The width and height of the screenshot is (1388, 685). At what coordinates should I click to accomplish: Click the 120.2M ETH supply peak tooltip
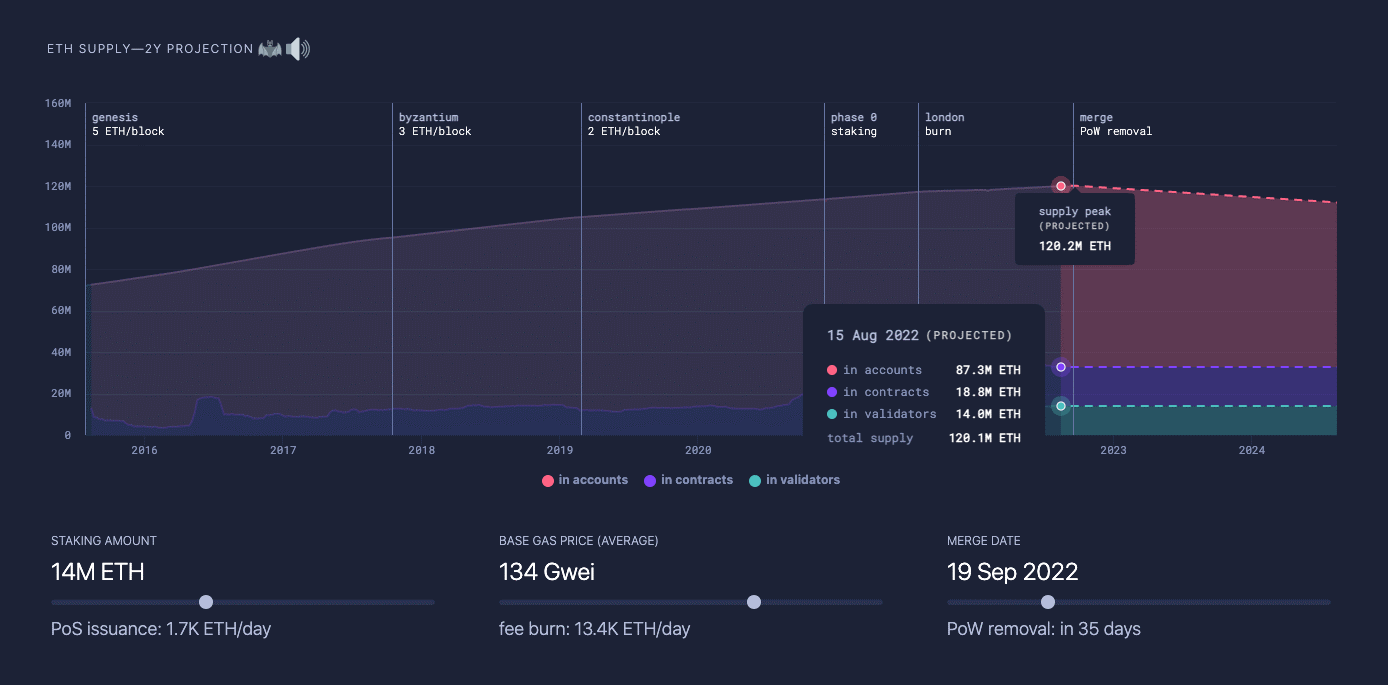point(1074,229)
